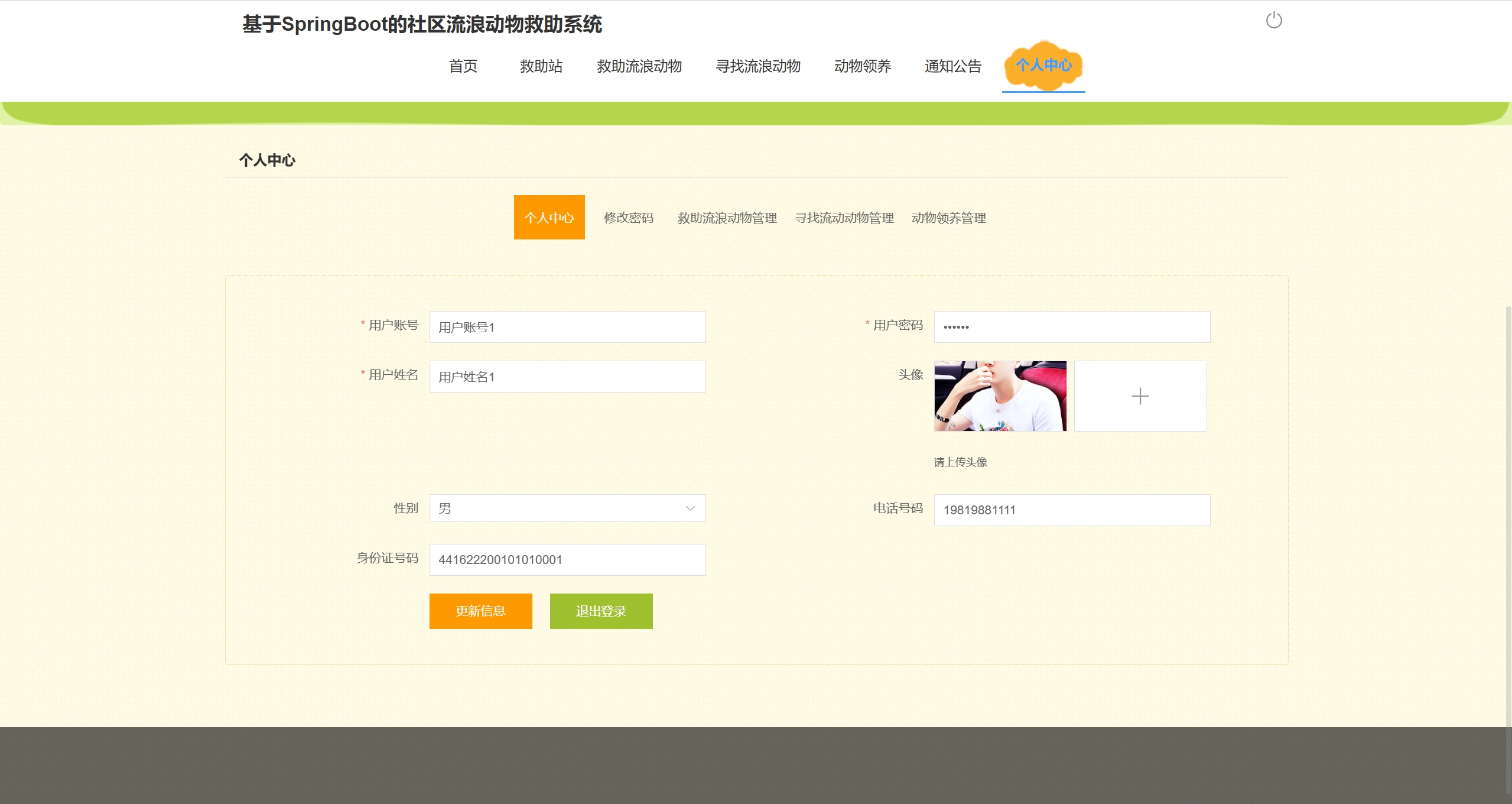The width and height of the screenshot is (1512, 804).
Task: Click into the 电话号码 field
Action: point(1071,510)
